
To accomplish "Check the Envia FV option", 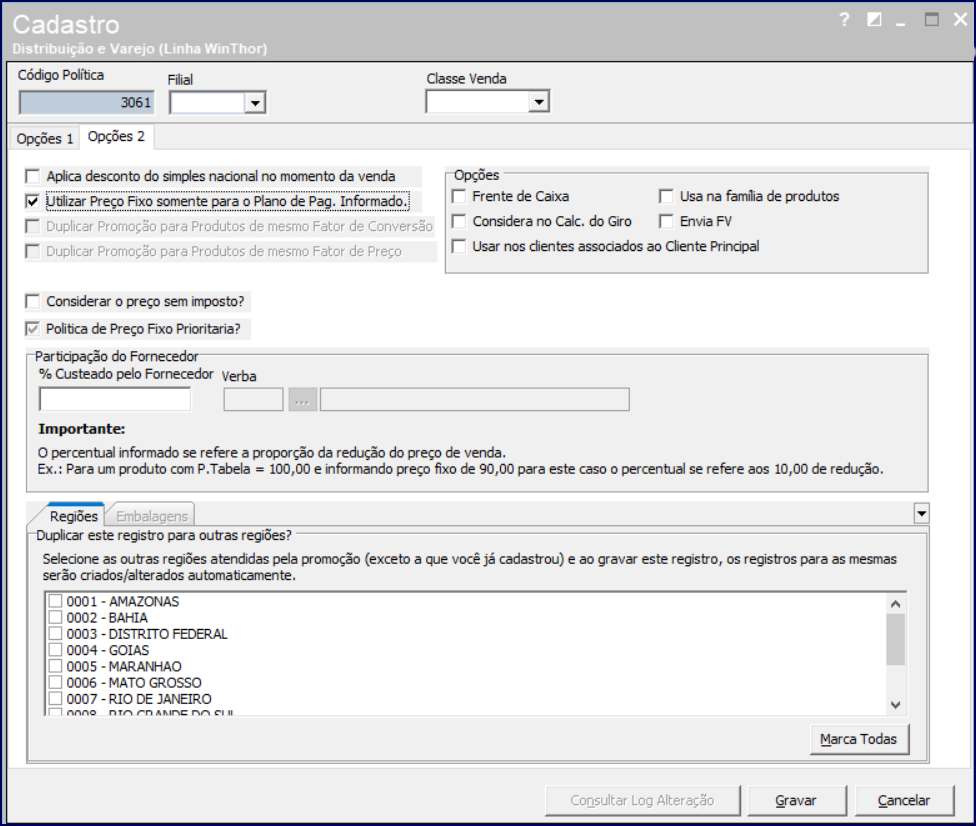I will [666, 221].
